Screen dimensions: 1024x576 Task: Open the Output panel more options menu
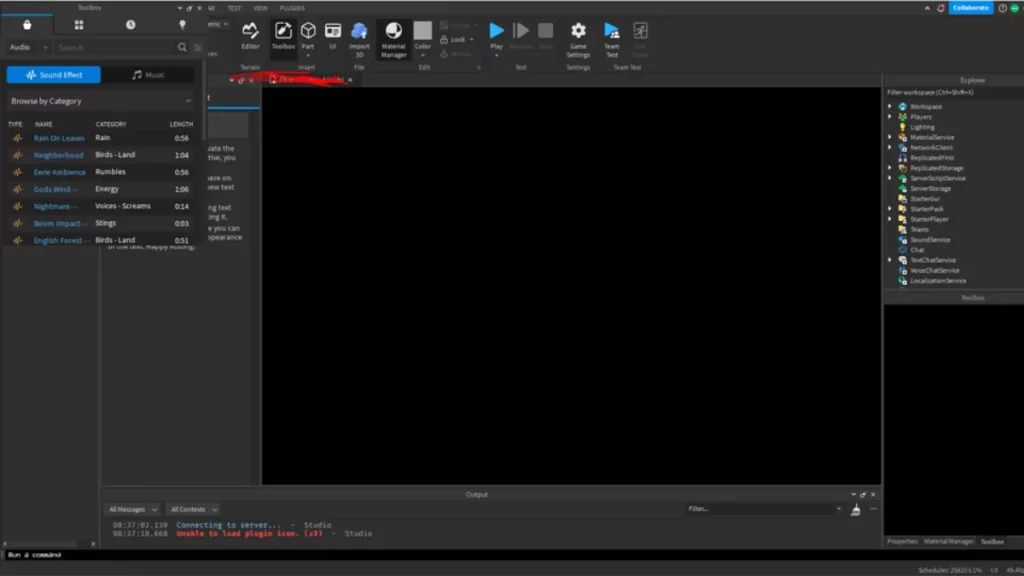pos(873,509)
